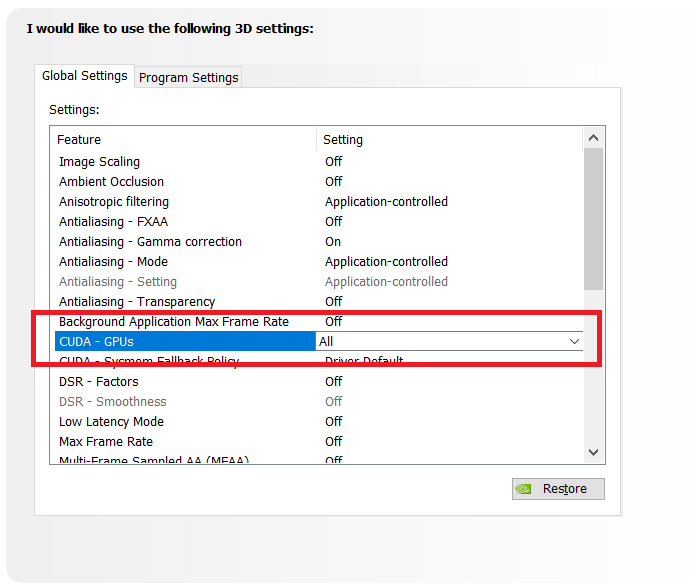
Task: Select the DSR - Factors row
Action: pyautogui.click(x=98, y=382)
